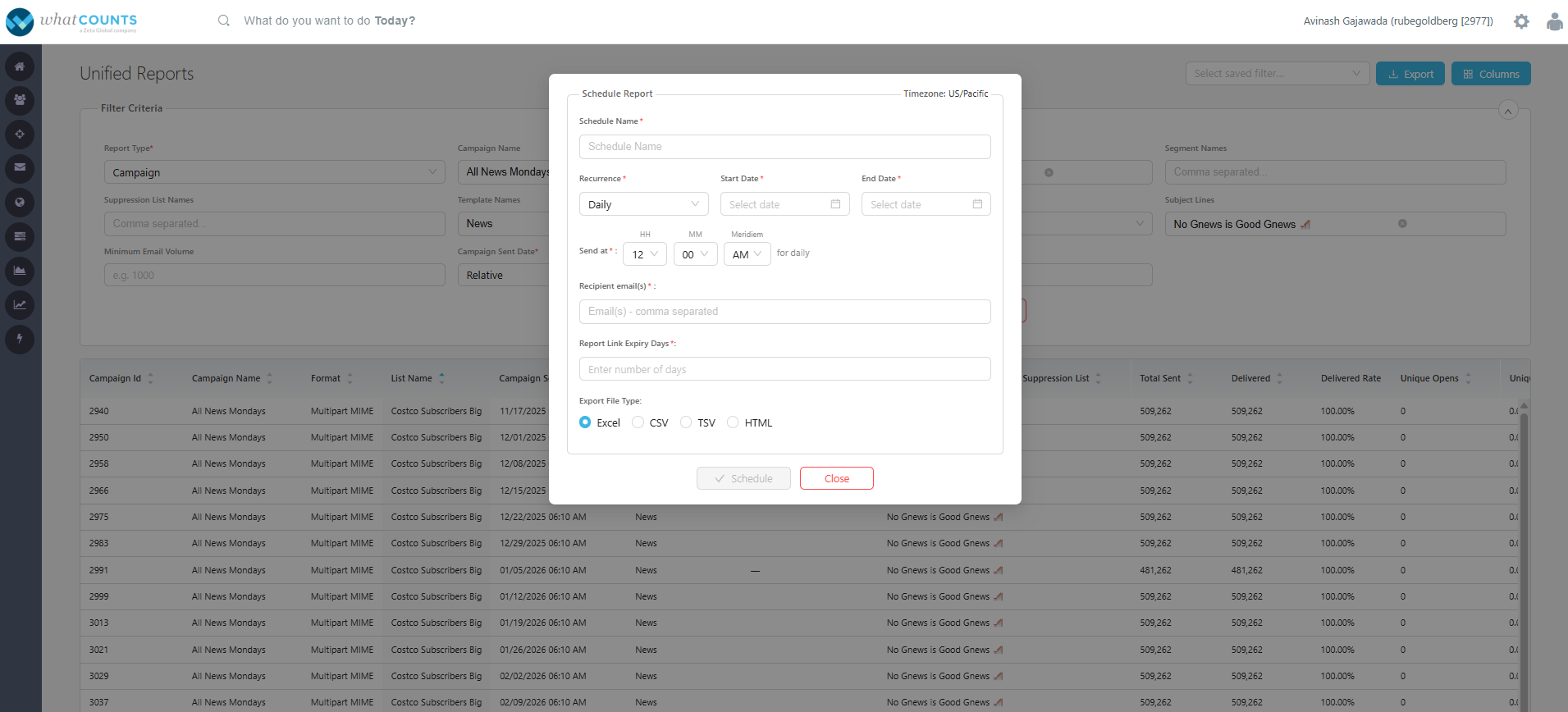The image size is (1568, 712).
Task: Expand the hour (HH) dropdown
Action: click(x=644, y=254)
